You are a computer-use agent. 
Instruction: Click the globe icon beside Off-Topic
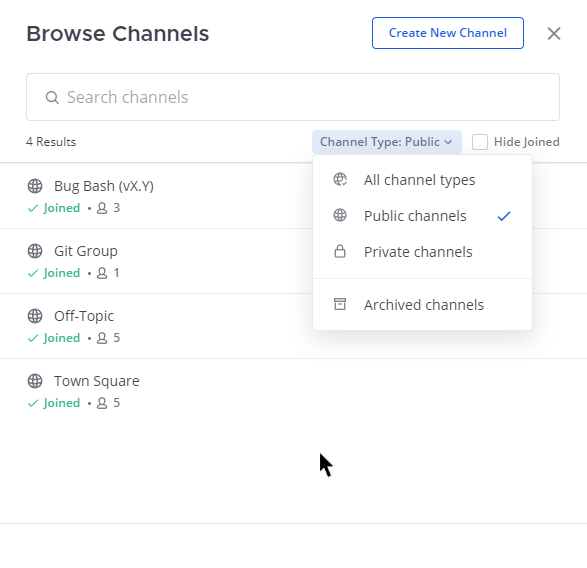(x=35, y=316)
